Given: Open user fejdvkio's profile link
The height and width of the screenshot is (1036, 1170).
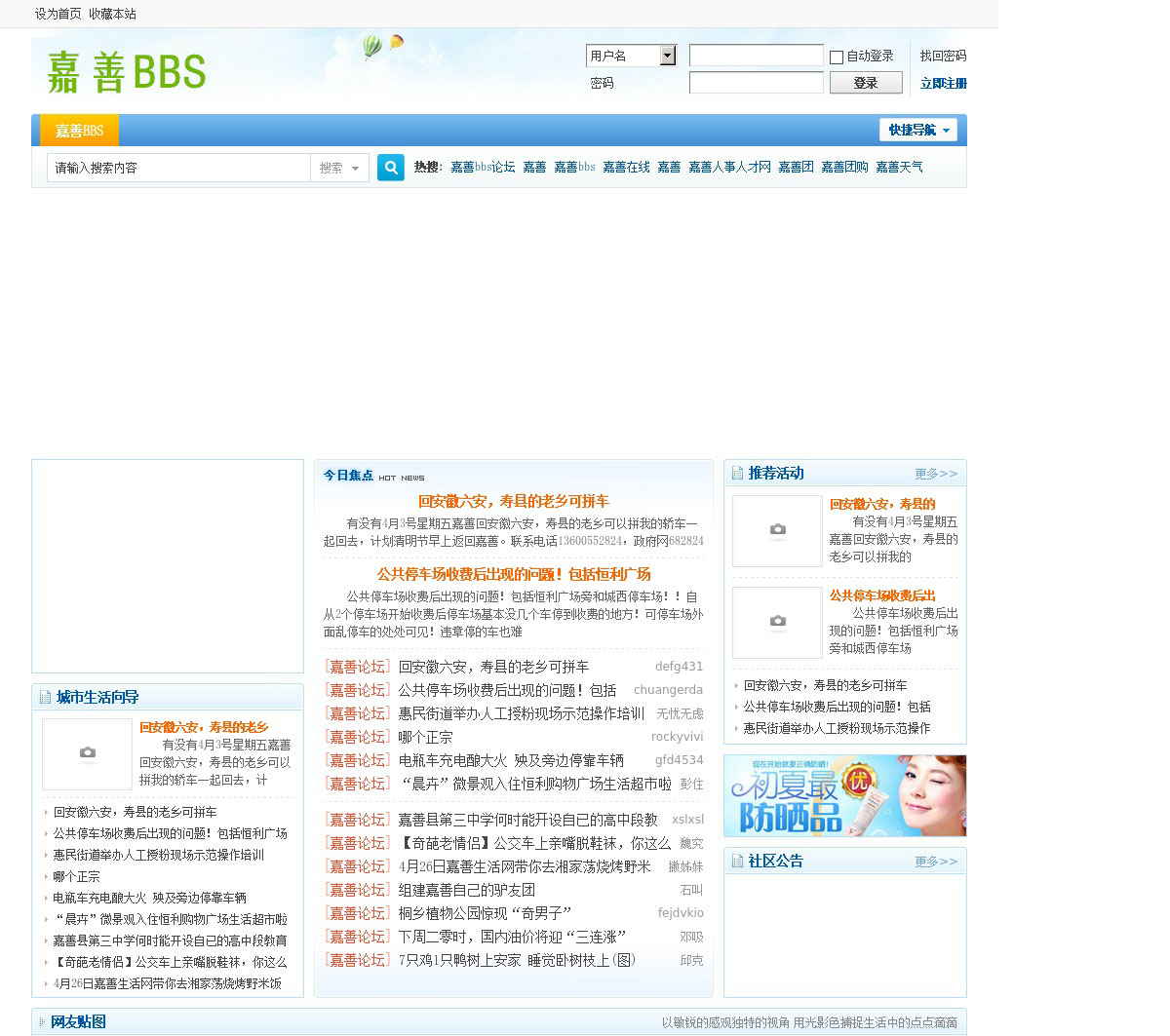Looking at the screenshot, I should pos(681,913).
